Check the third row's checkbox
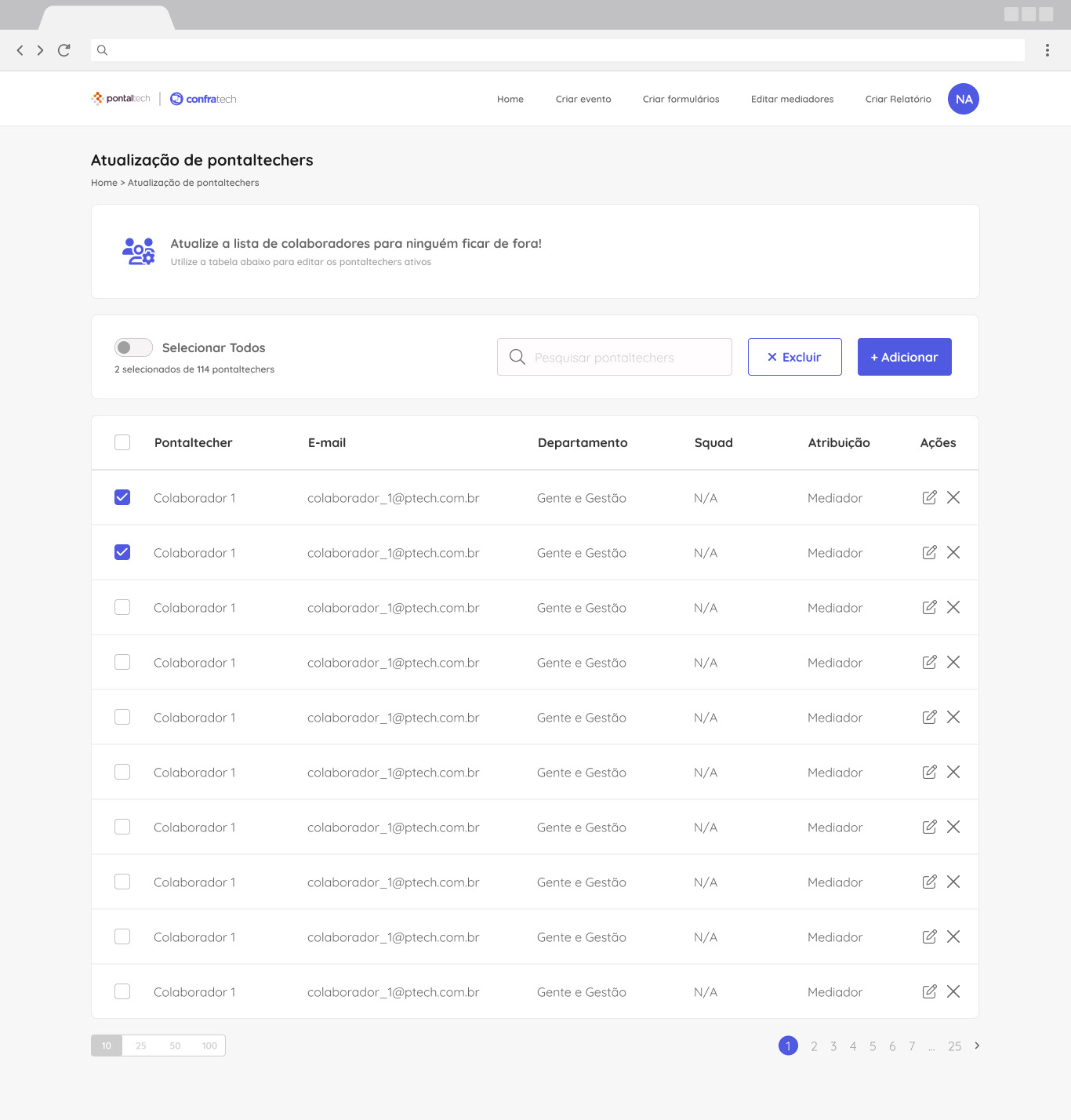1071x1120 pixels. (x=122, y=607)
